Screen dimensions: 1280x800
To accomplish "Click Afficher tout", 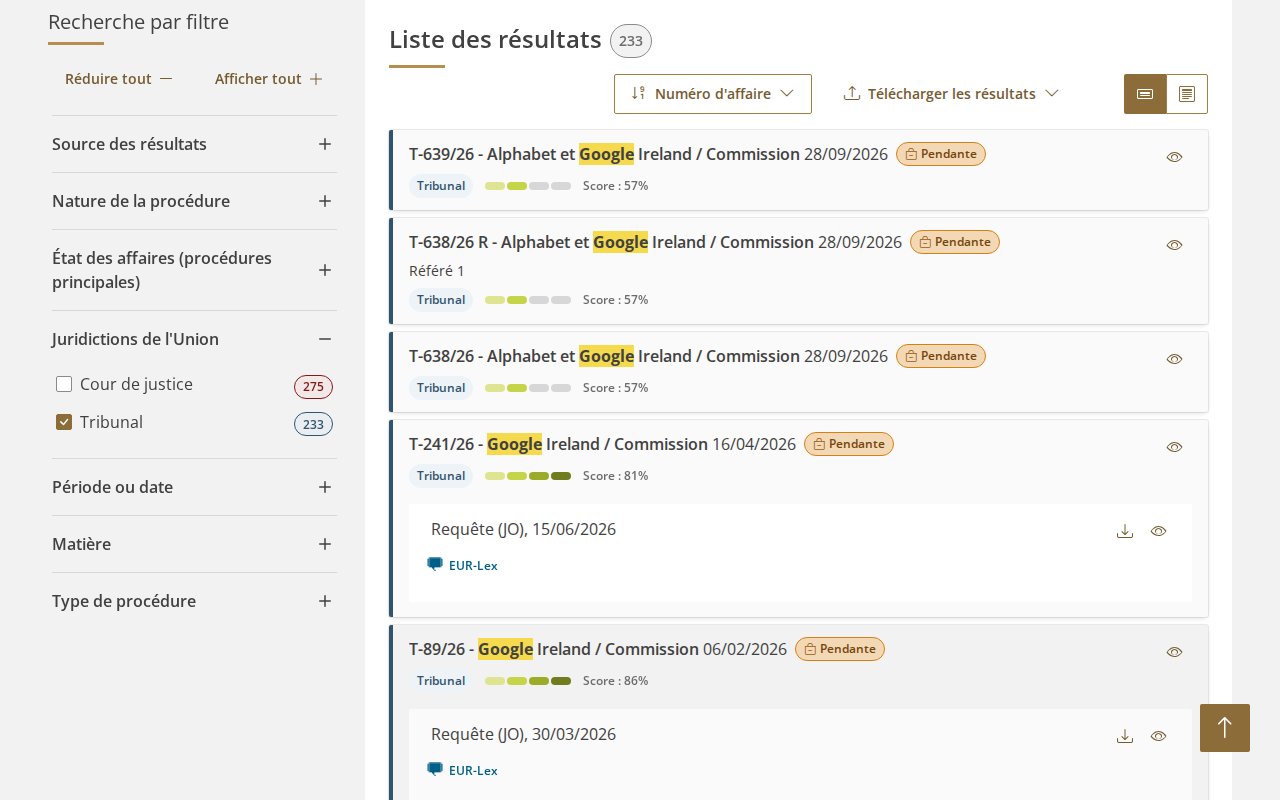I will [268, 79].
